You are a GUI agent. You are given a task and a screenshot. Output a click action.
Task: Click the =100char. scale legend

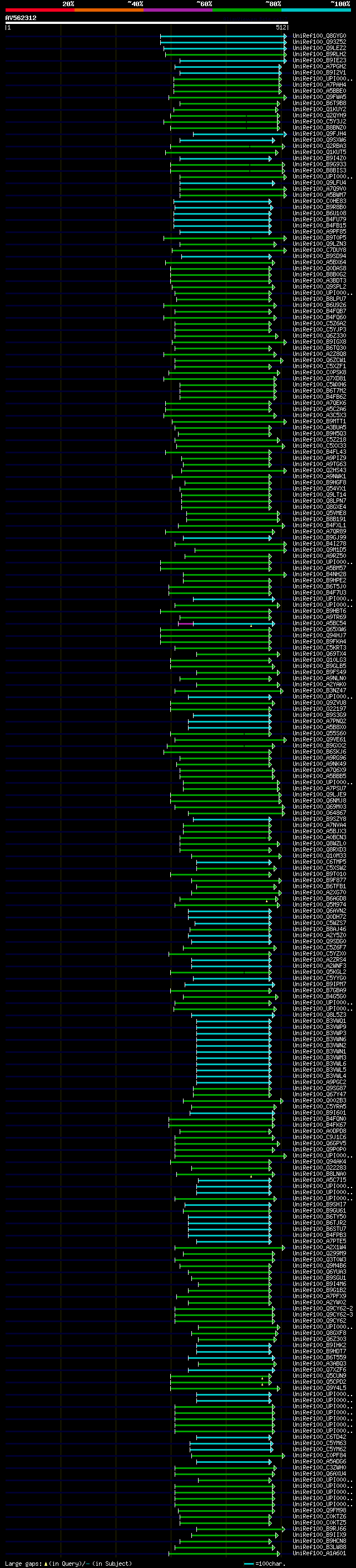pyautogui.click(x=264, y=1563)
